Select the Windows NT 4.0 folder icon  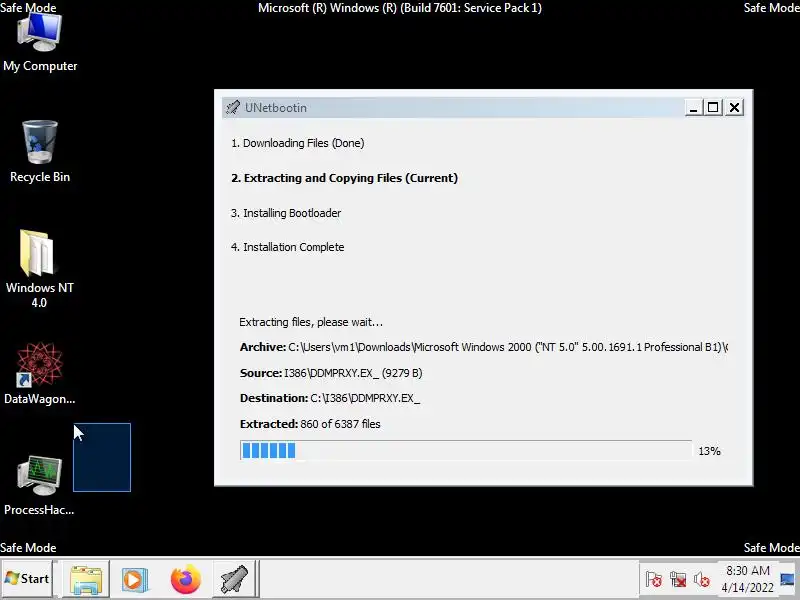pos(40,269)
